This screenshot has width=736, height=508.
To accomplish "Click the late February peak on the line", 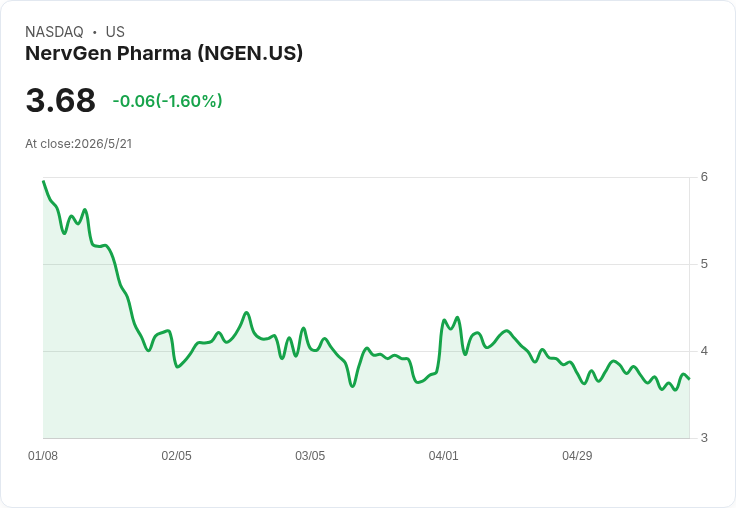I will pyautogui.click(x=246, y=312).
